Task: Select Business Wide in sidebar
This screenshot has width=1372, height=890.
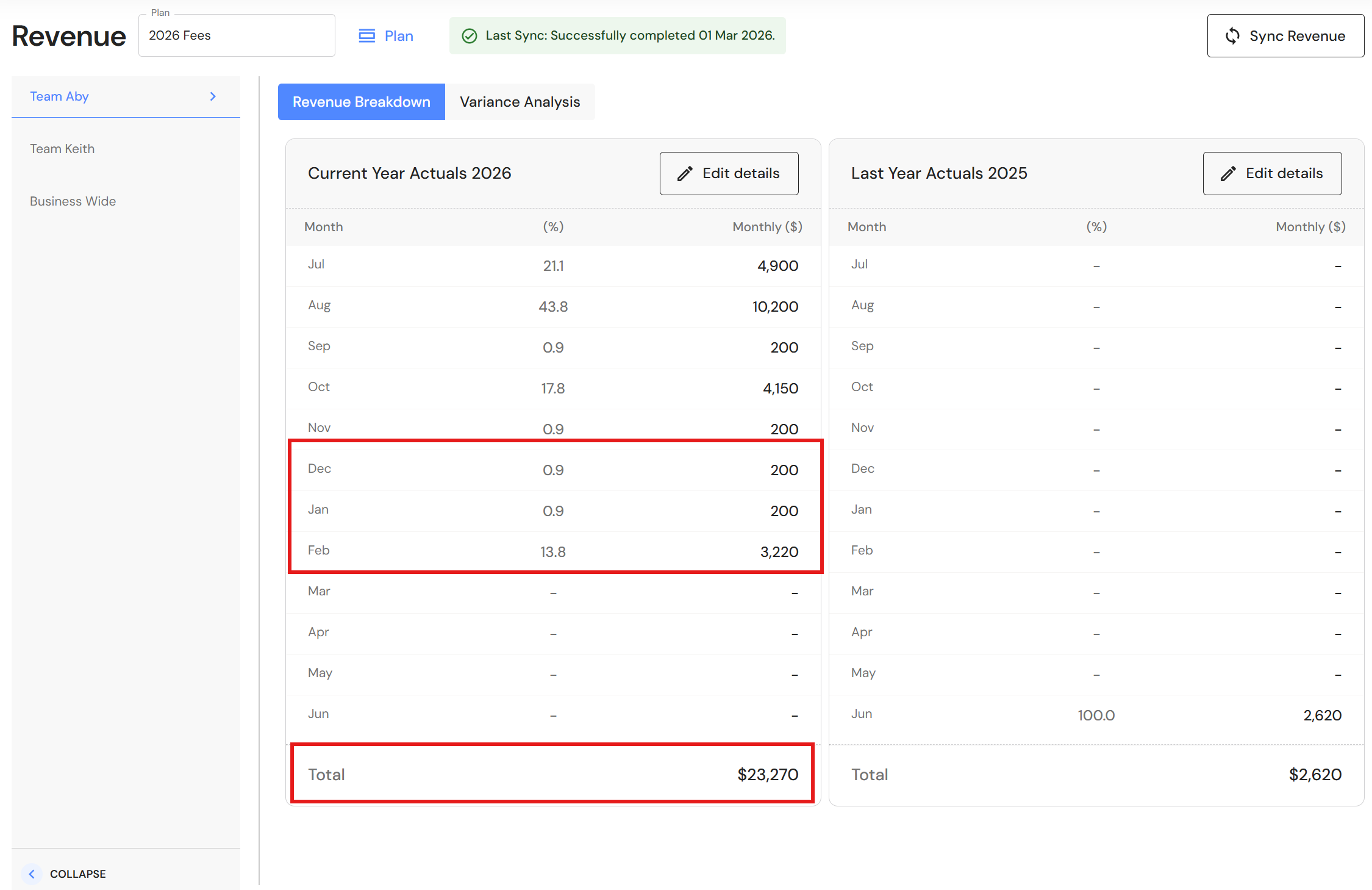Action: pyautogui.click(x=73, y=201)
